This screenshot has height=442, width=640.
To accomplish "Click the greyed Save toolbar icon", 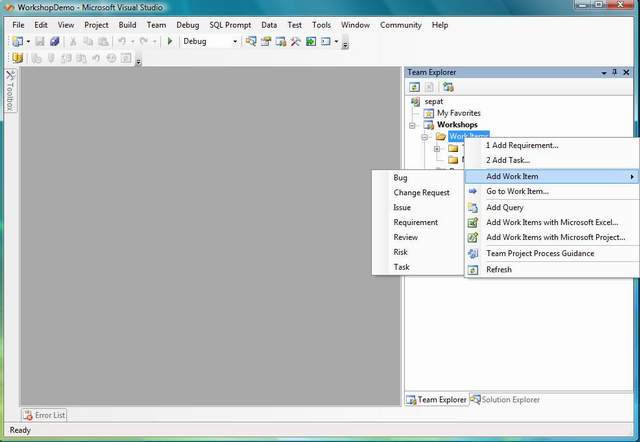I will coord(40,41).
